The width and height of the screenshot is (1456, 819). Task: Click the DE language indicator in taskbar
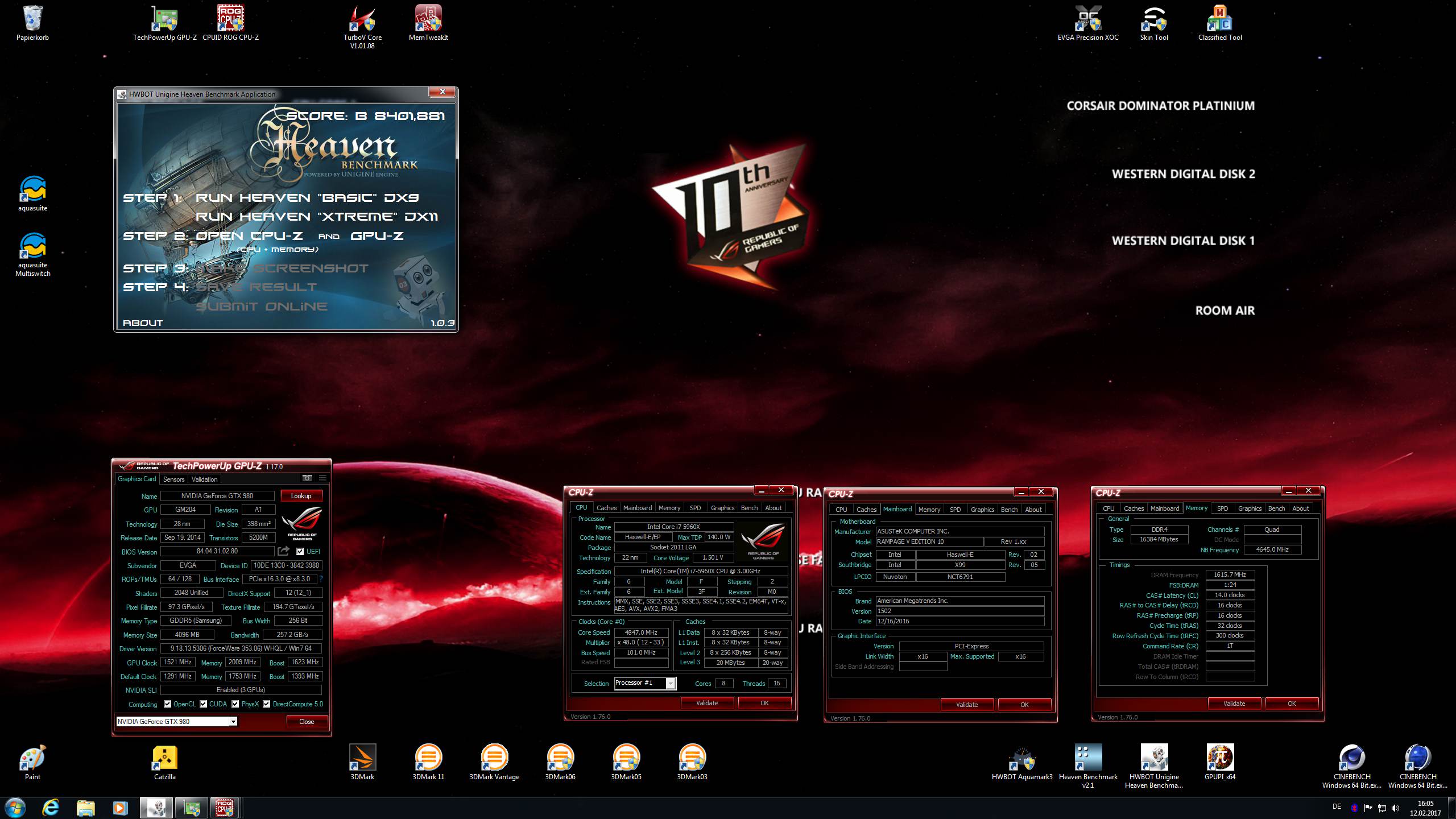point(1337,806)
